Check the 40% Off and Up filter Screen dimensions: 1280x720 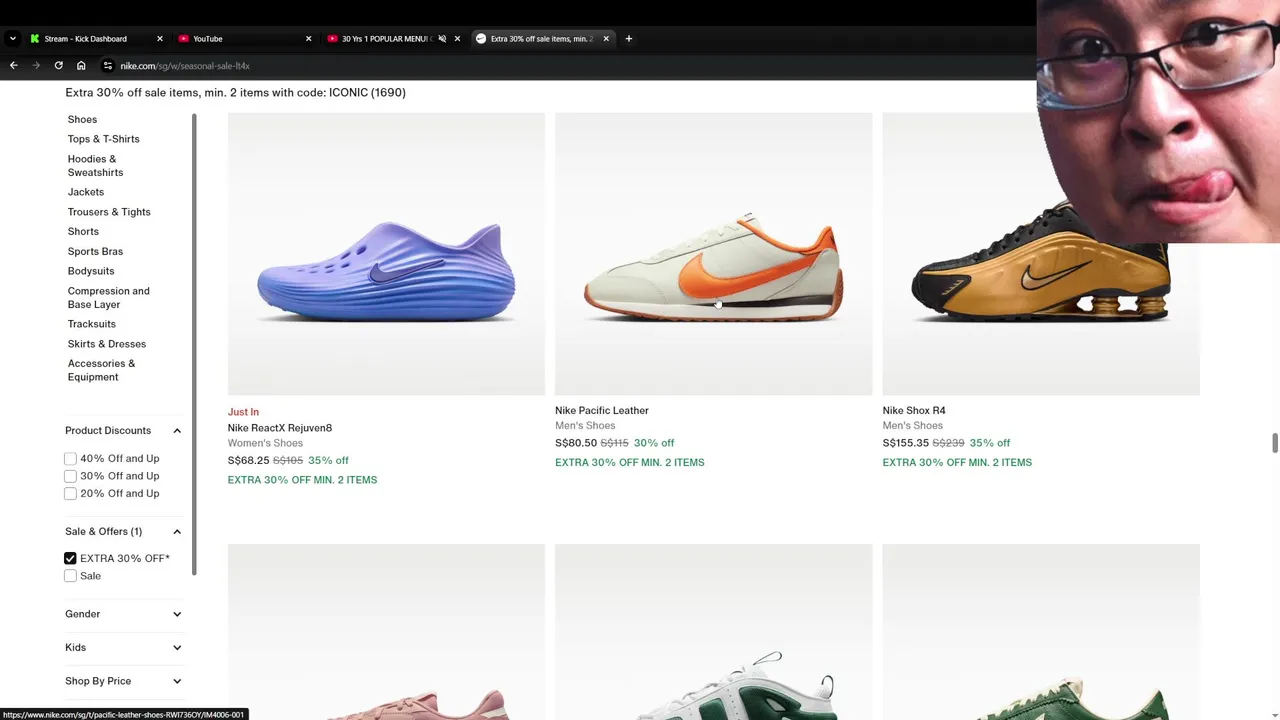pyautogui.click(x=70, y=458)
